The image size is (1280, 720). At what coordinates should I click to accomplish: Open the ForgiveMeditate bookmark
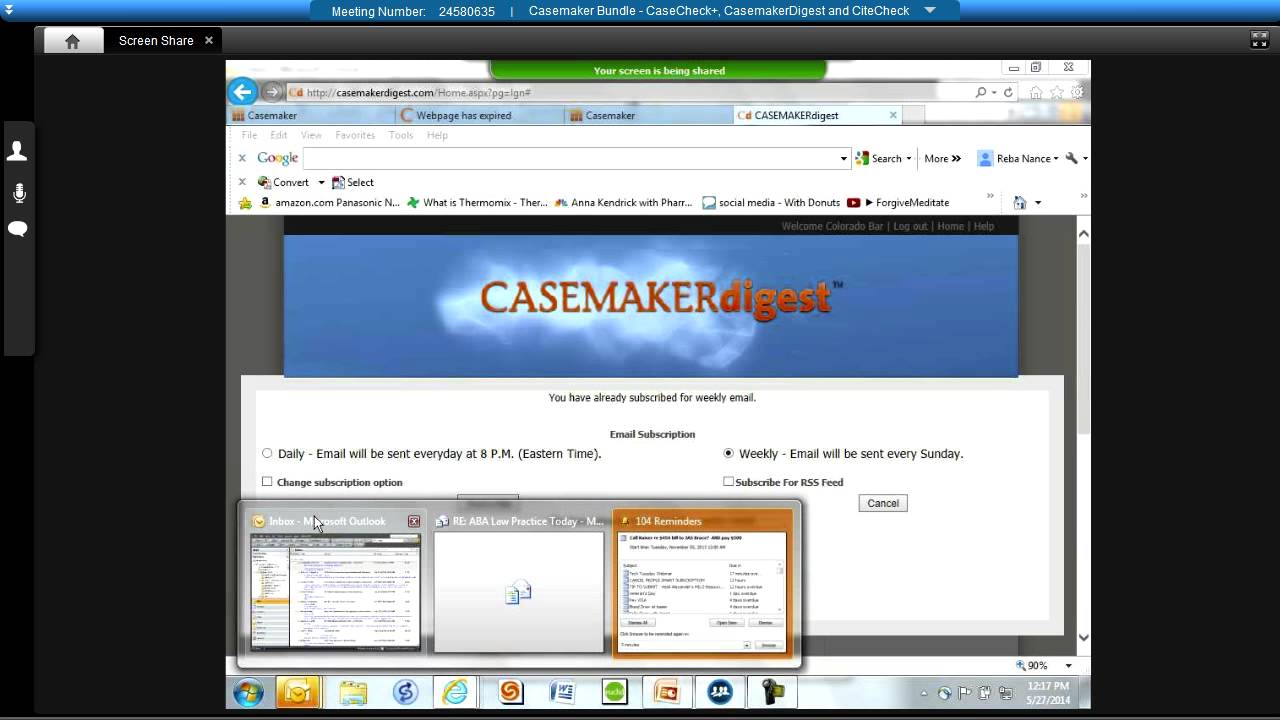(x=899, y=203)
